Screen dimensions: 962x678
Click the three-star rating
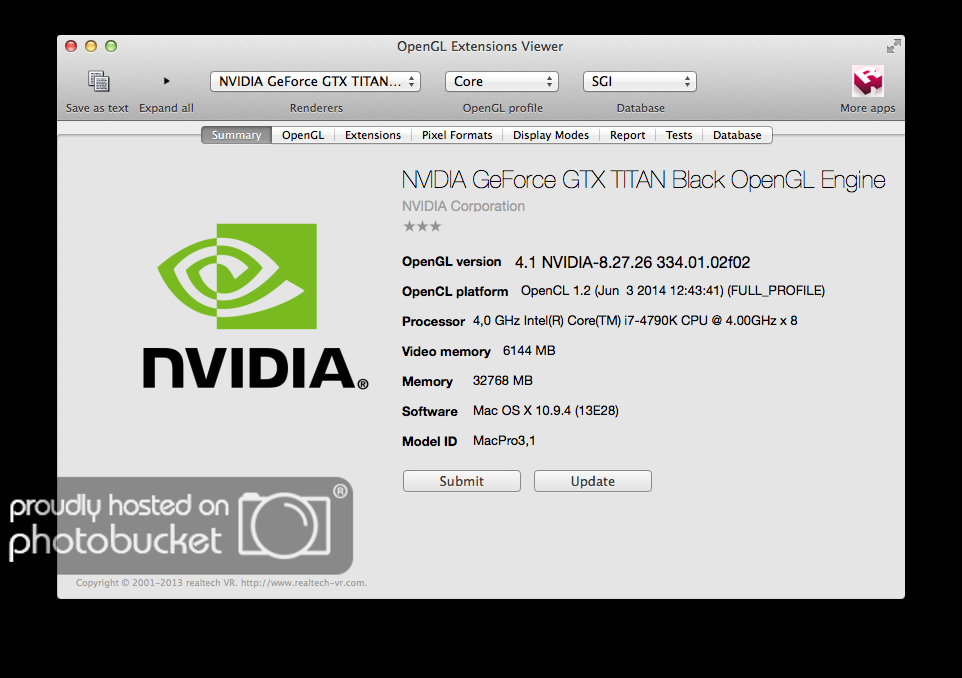[422, 226]
